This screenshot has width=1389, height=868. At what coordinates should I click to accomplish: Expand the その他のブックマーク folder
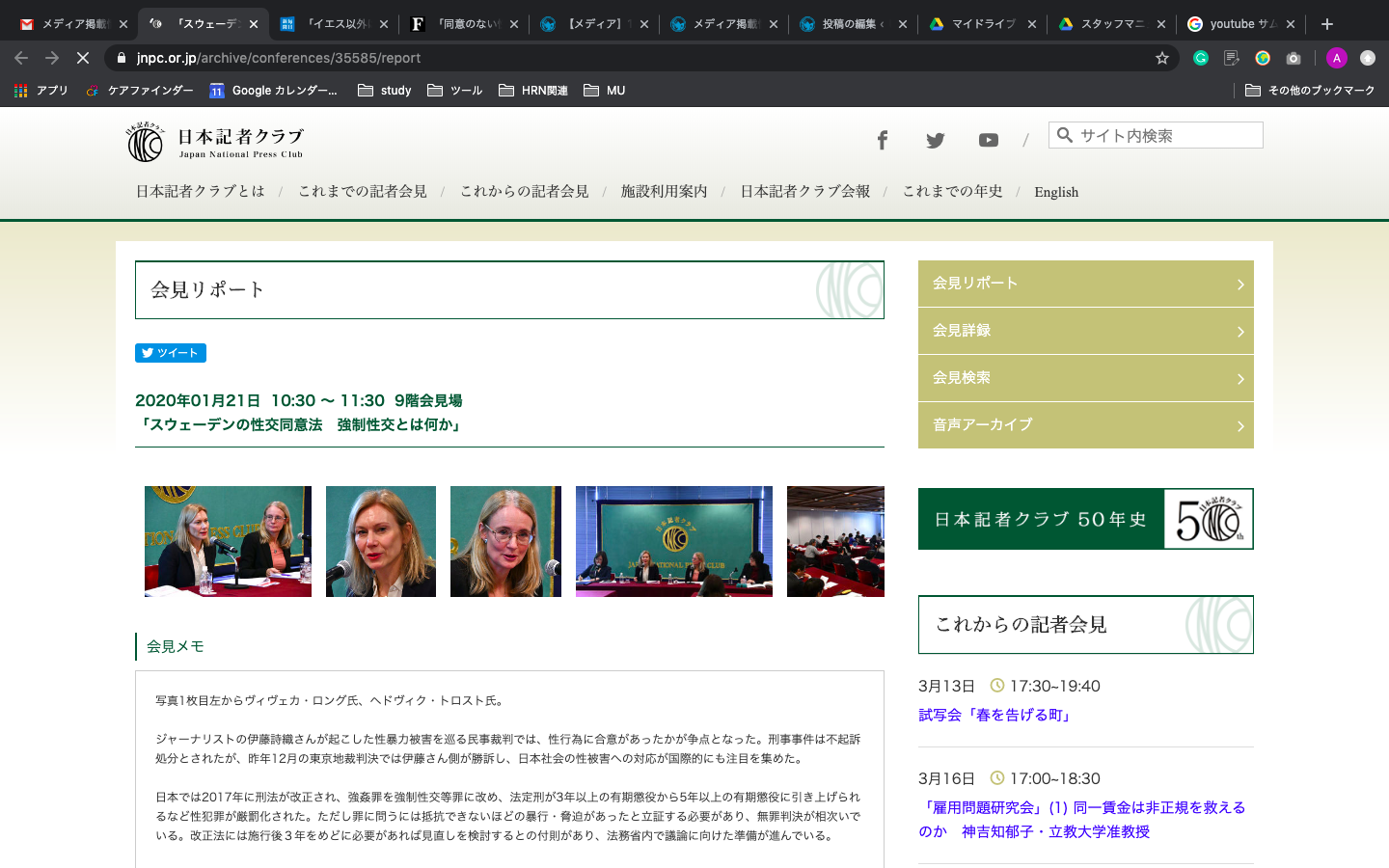[x=1310, y=91]
